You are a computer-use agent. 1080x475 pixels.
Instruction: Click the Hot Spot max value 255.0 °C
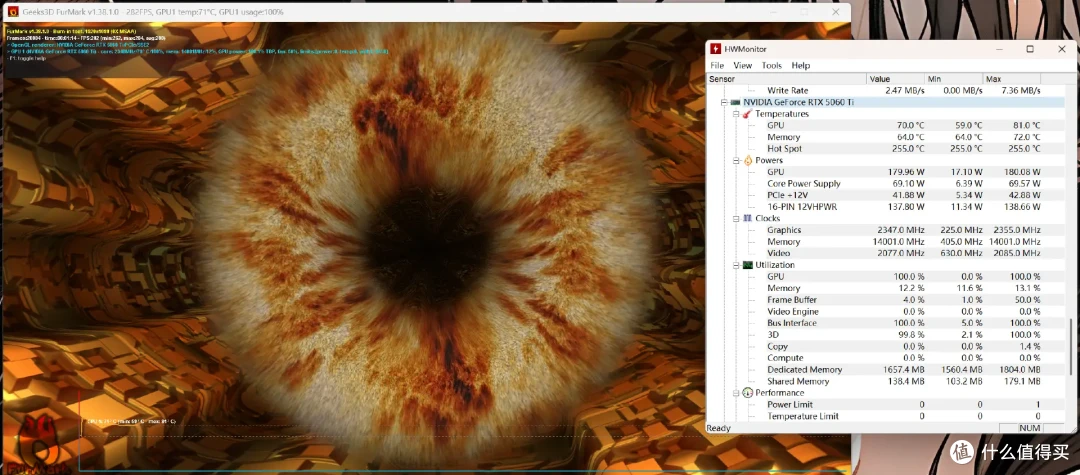(x=1023, y=149)
